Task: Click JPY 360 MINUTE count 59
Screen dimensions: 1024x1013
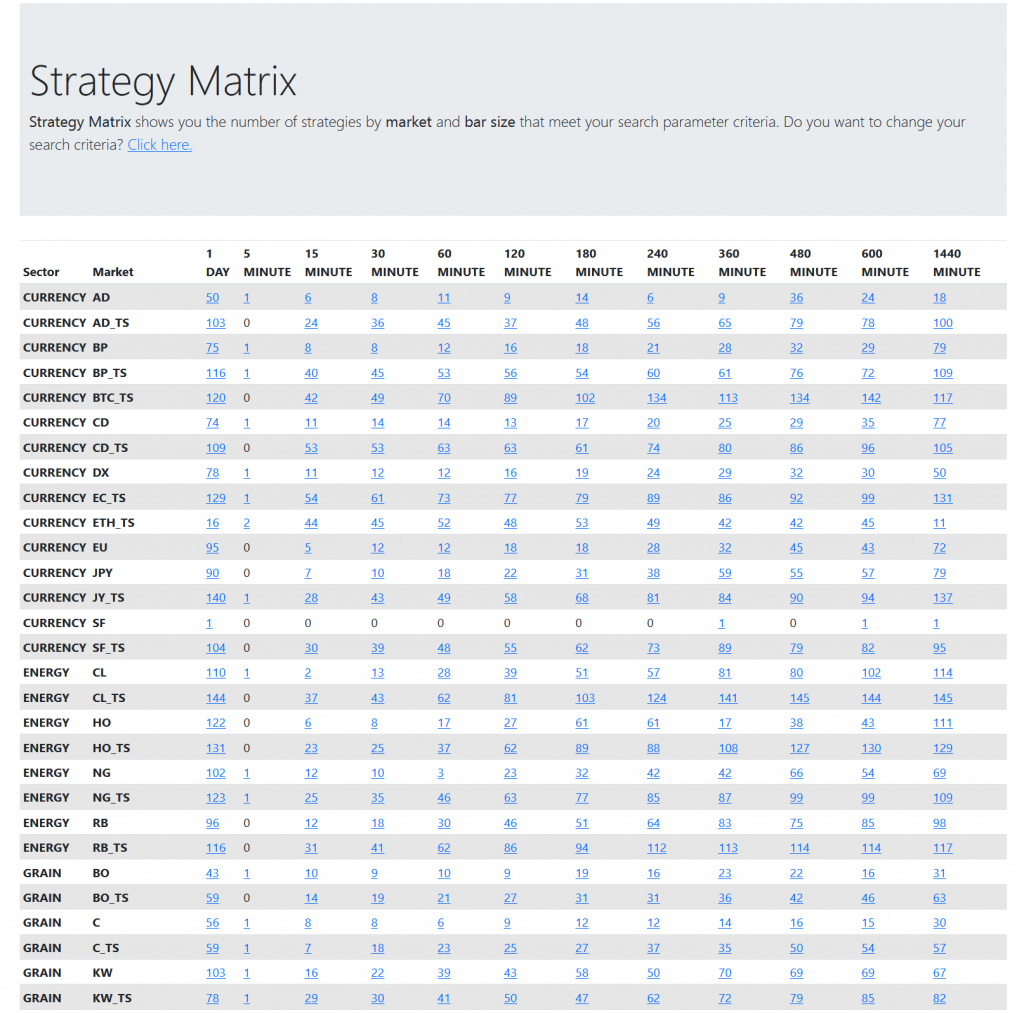Action: pos(724,573)
